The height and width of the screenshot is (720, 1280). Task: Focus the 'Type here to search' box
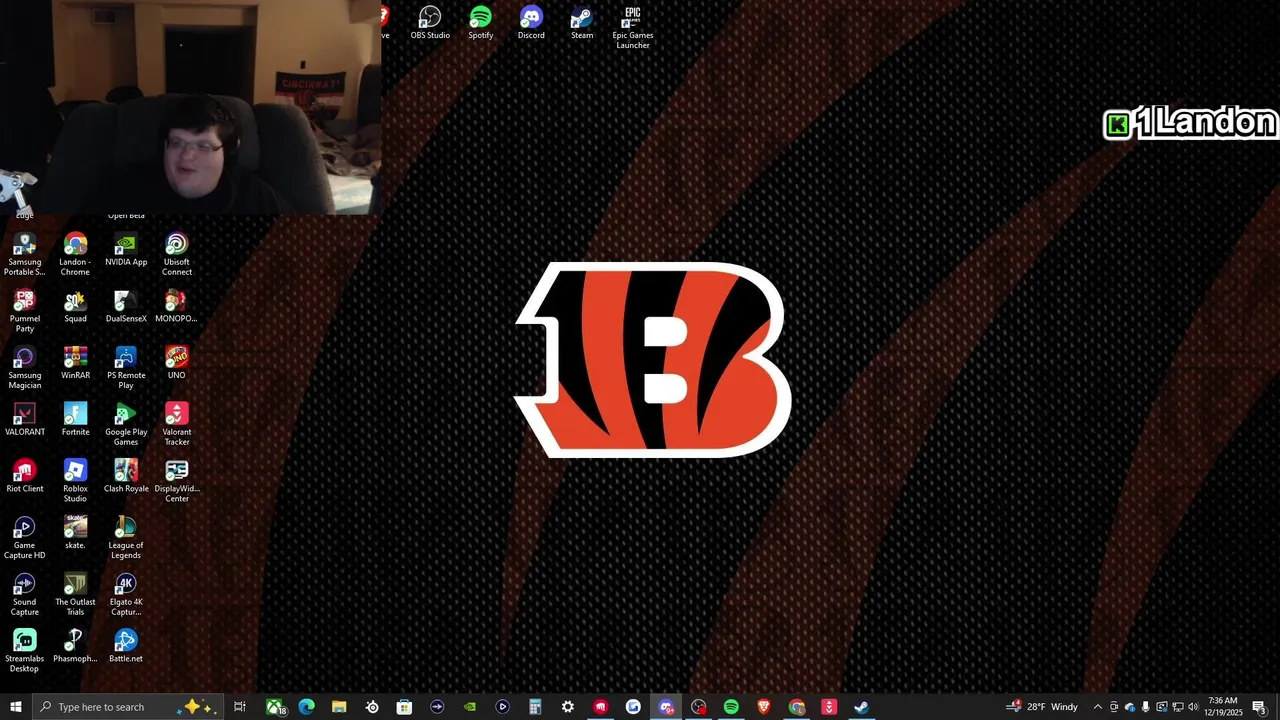tap(128, 707)
